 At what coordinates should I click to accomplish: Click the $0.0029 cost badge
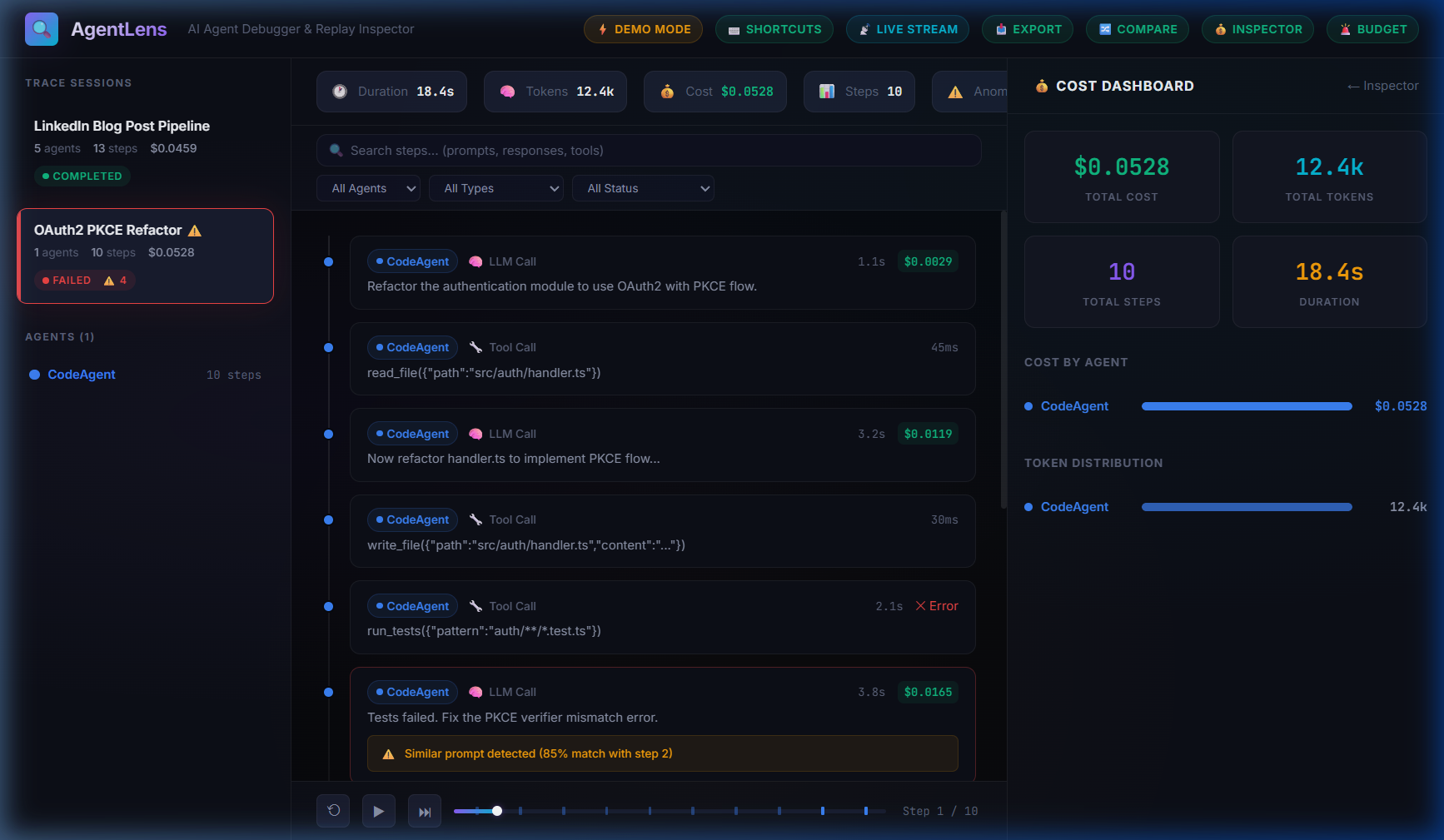928,261
